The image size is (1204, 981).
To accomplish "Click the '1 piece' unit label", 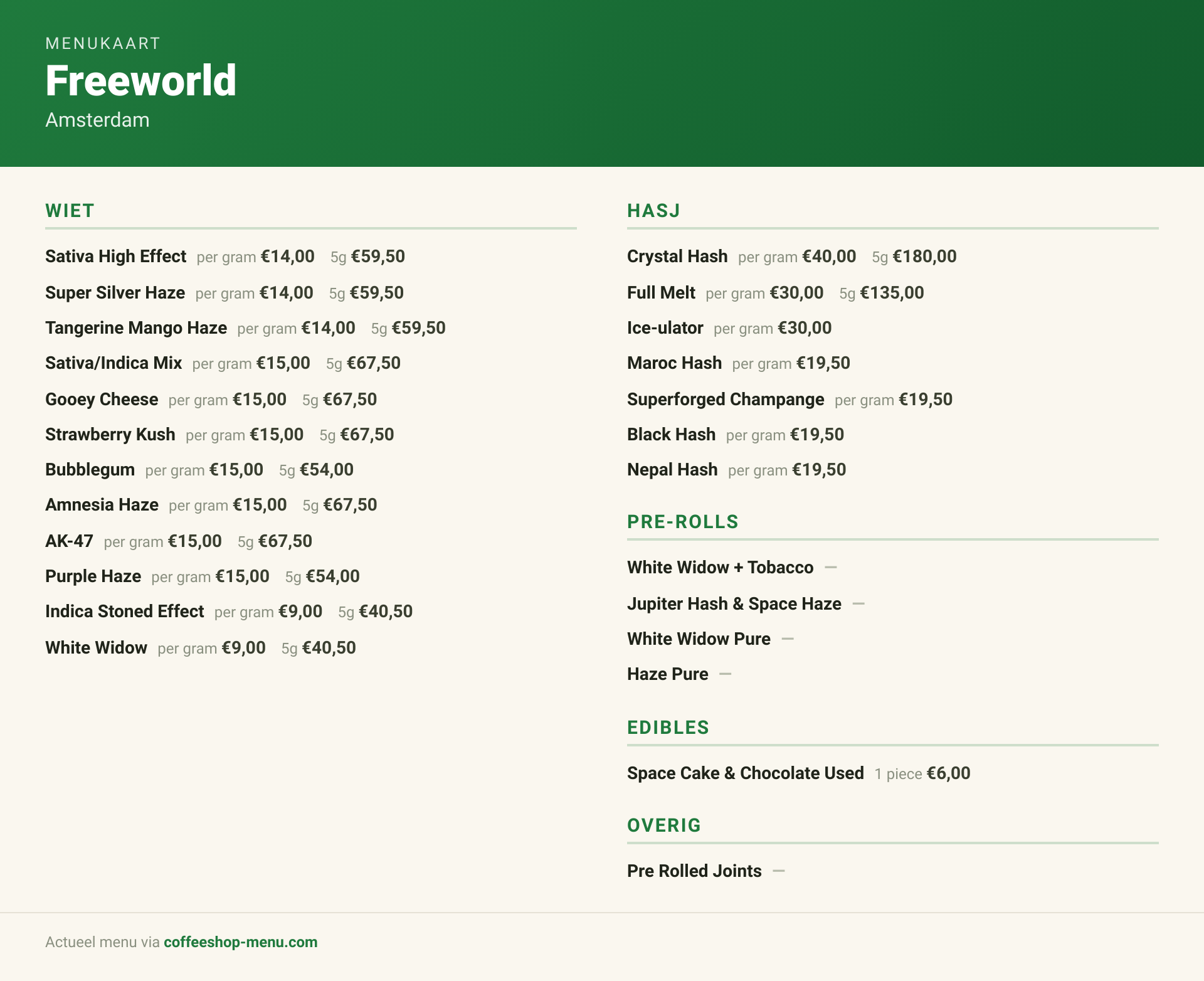I will click(x=898, y=774).
